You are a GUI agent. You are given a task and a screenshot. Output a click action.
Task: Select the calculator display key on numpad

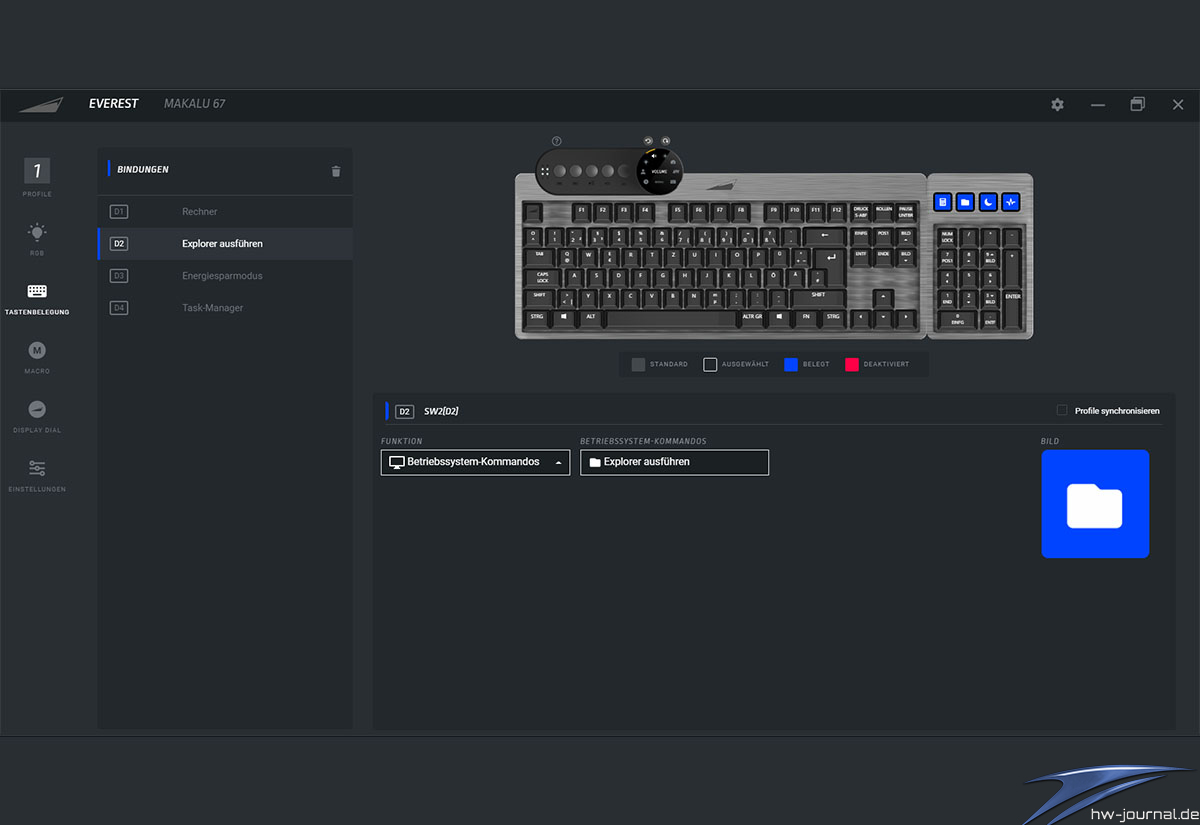coord(943,202)
